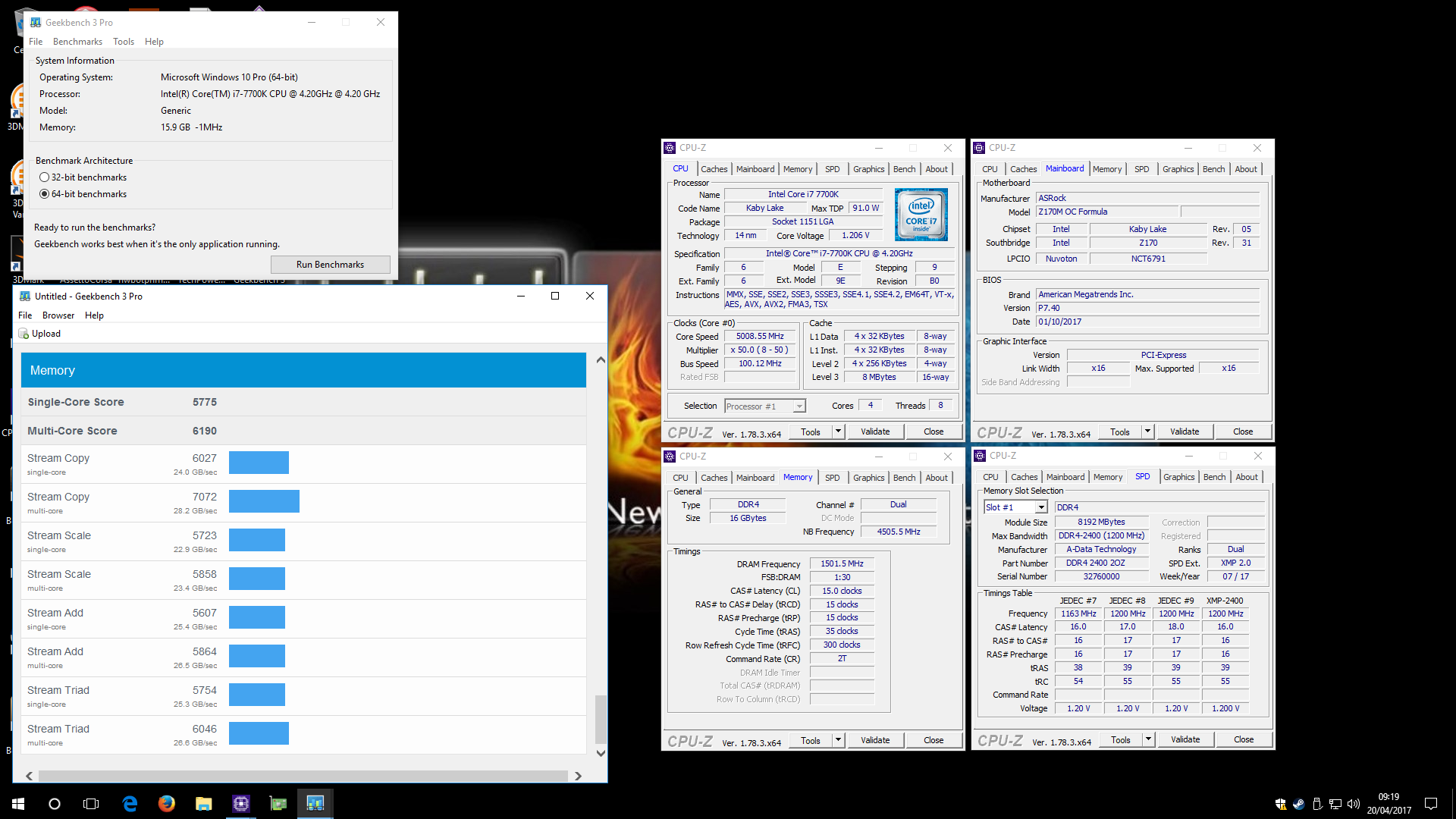
Task: Click the Upload icon in Geekbench results
Action: pyautogui.click(x=24, y=334)
